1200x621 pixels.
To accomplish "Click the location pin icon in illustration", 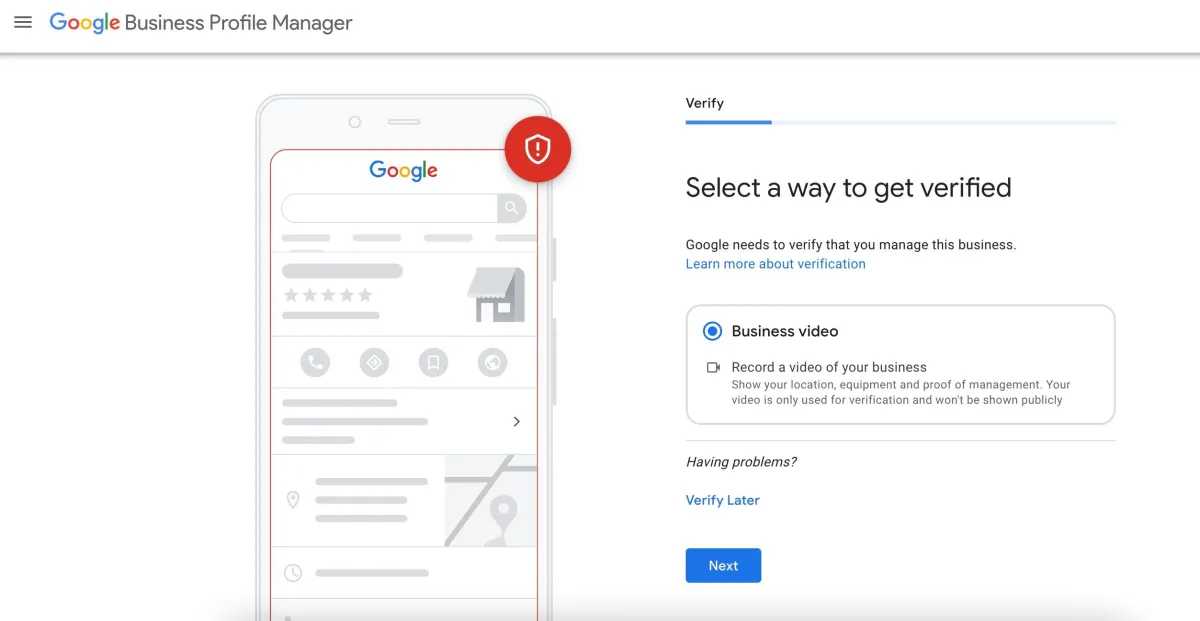I will tap(293, 499).
